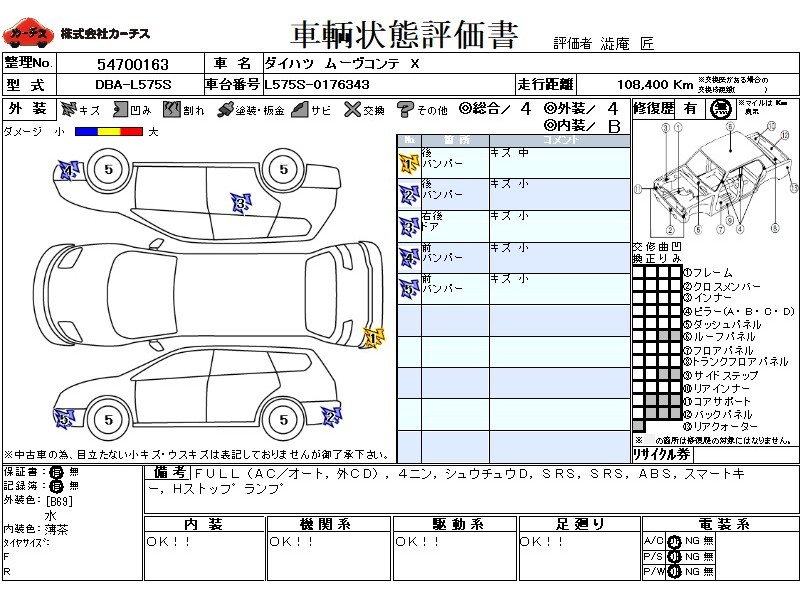Click damage marker 4 on the car diagram
This screenshot has height=600, width=800.
(x=69, y=170)
